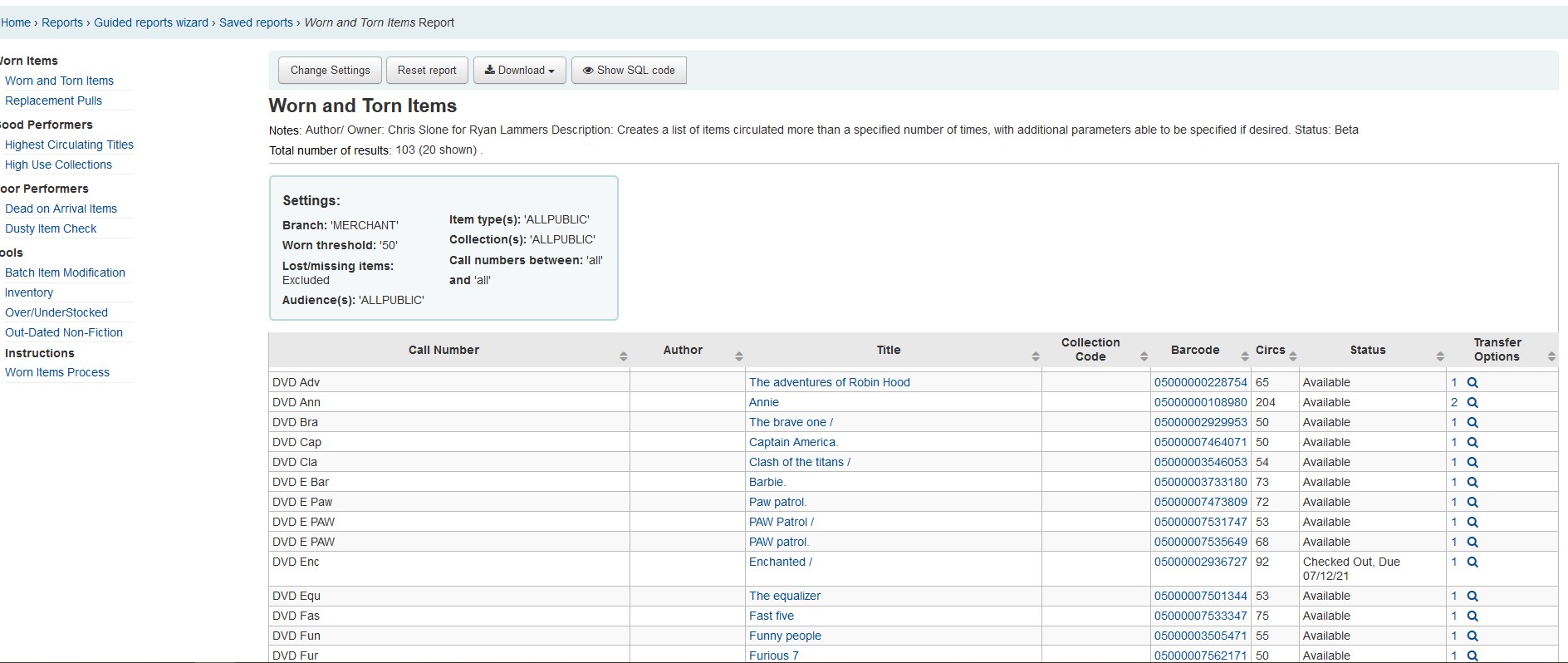This screenshot has height=663, width=1568.
Task: Open the Download dropdown
Action: (x=520, y=71)
